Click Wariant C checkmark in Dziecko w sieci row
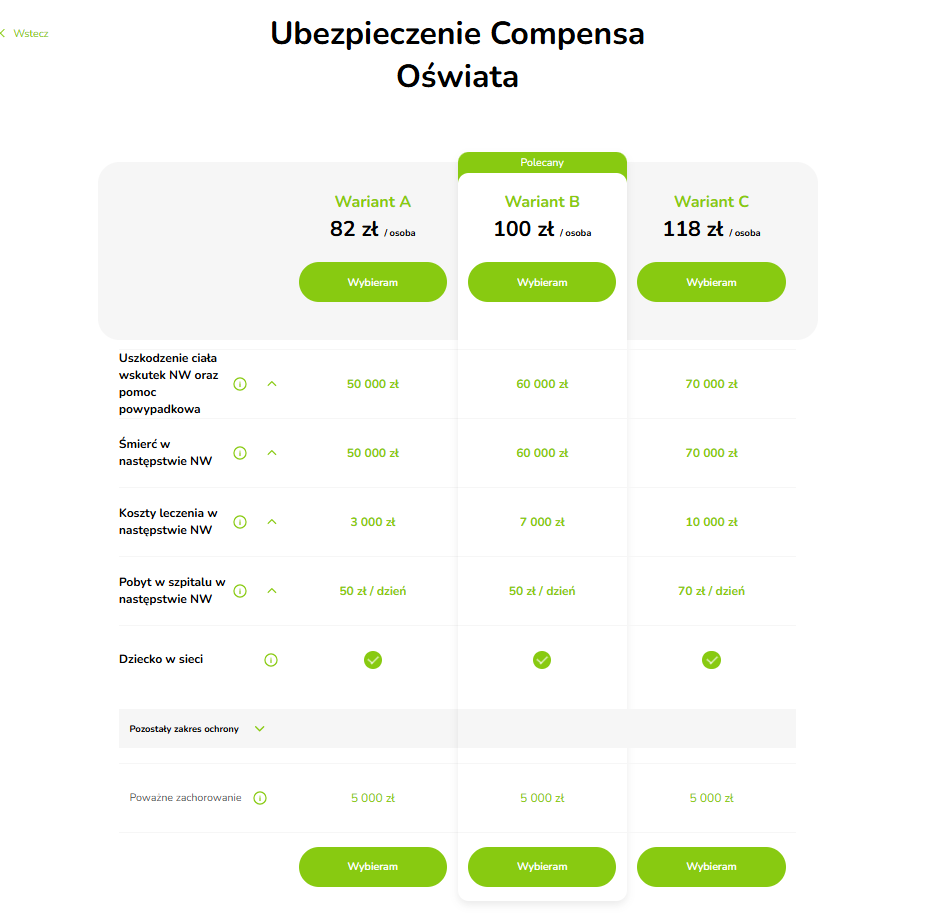Image resolution: width=950 pixels, height=923 pixels. [711, 660]
